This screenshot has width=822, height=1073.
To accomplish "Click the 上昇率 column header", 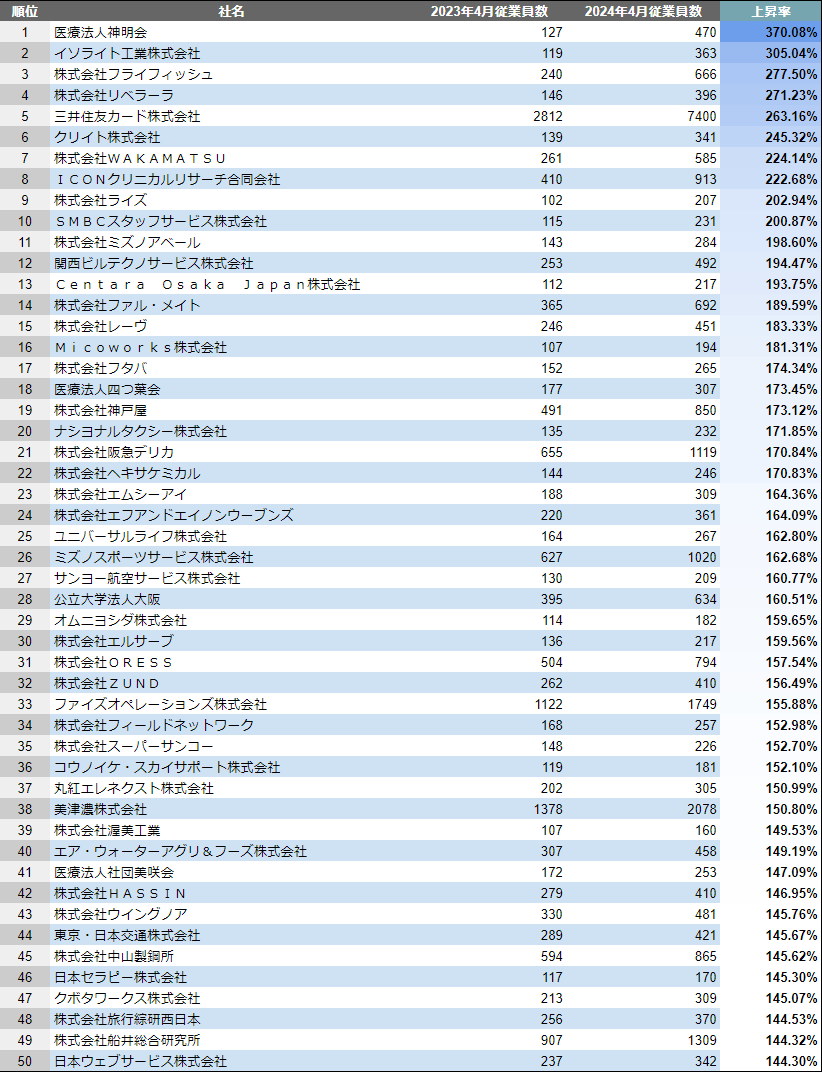I will 771,11.
